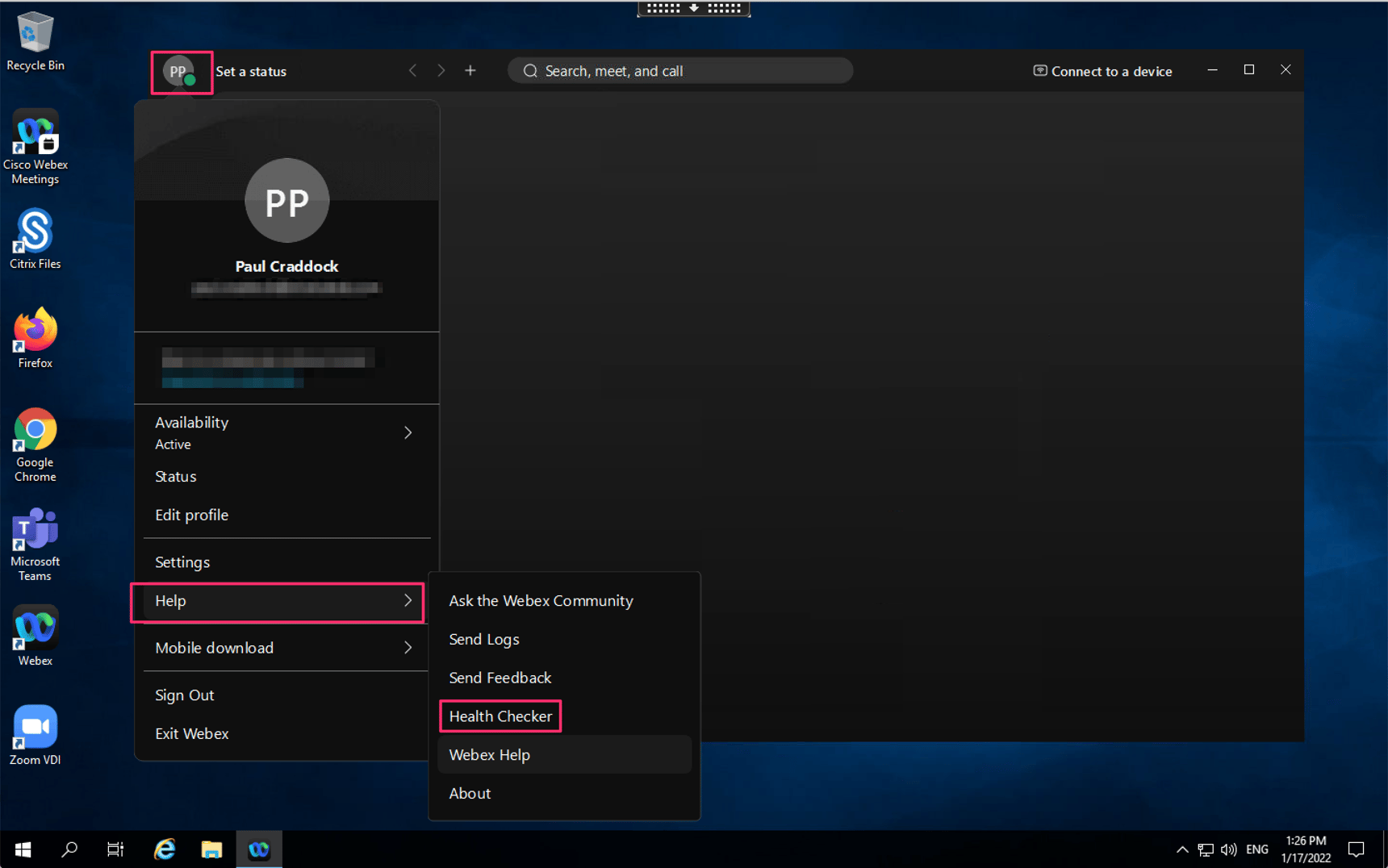Click Sign Out in the profile menu

coord(184,695)
